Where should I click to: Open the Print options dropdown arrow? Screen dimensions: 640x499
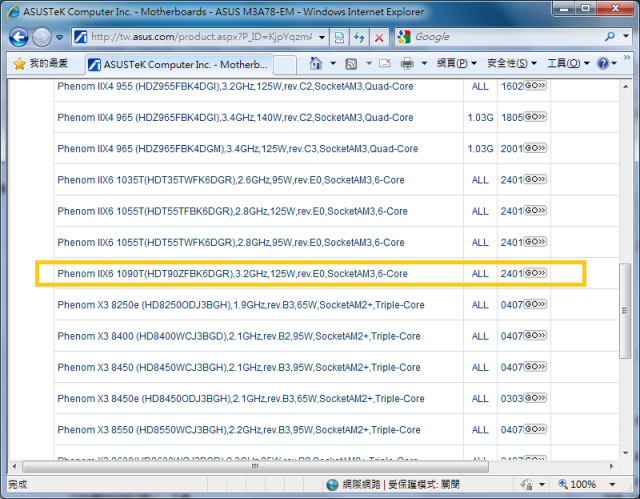[x=424, y=63]
